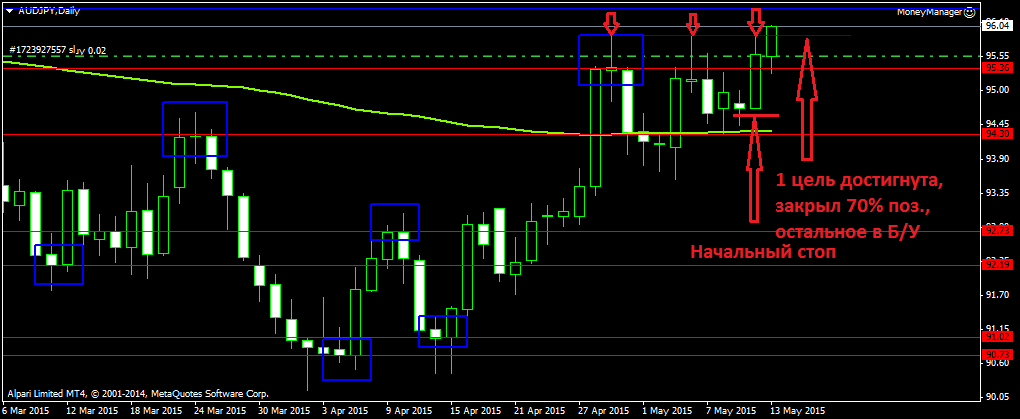Click the 1 May 2015 date on time axis
The height and width of the screenshot is (419, 1020).
[x=667, y=411]
